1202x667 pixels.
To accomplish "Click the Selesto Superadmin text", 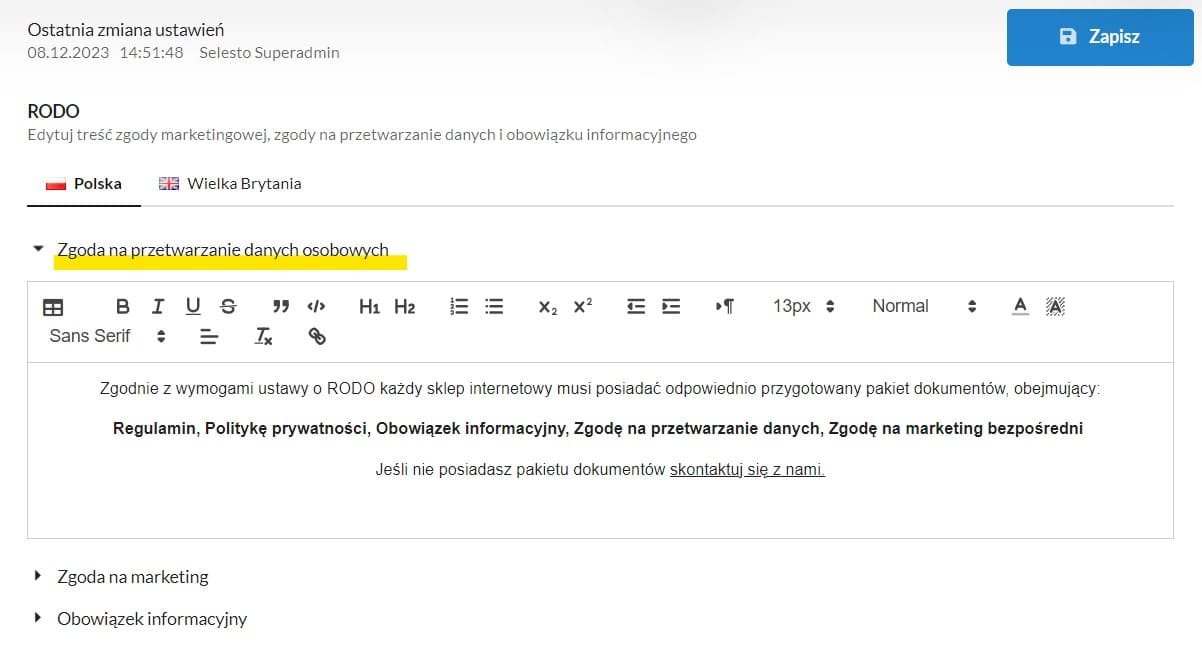I will coord(270,53).
